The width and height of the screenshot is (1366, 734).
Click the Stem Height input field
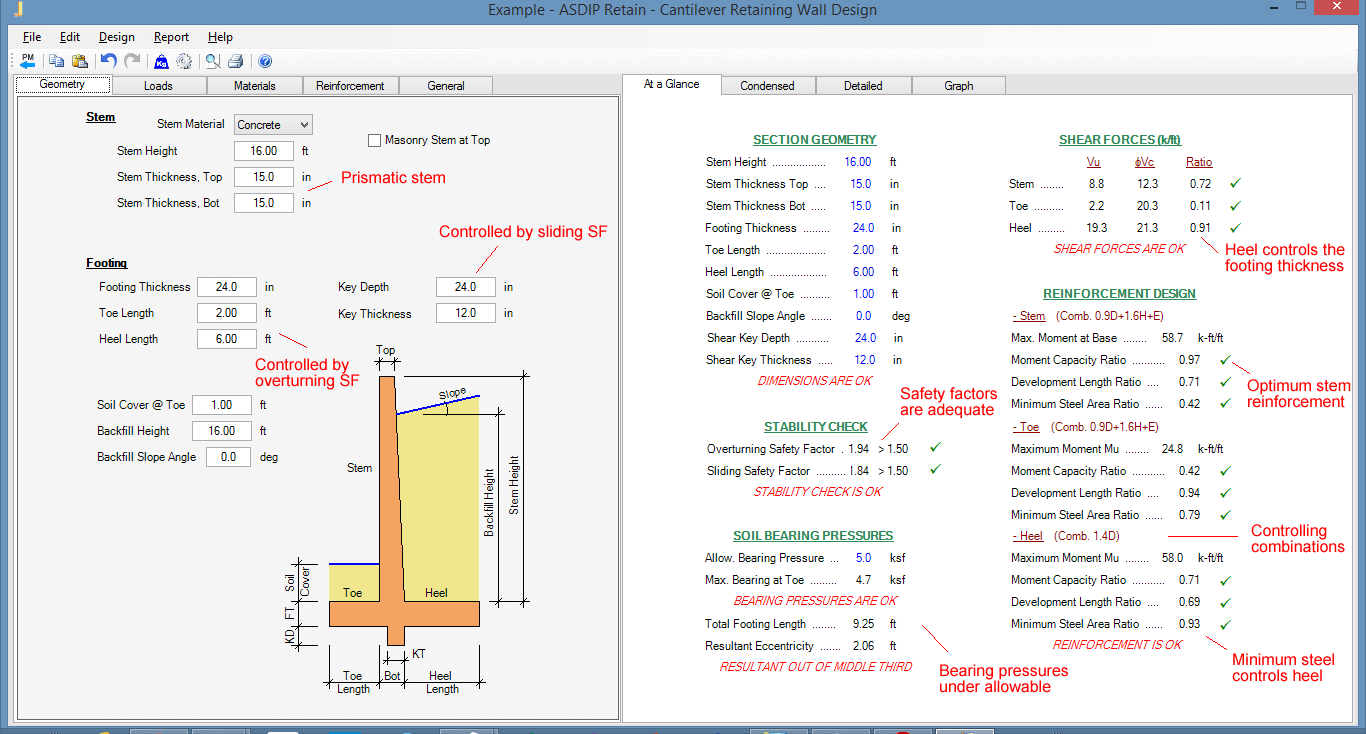tap(264, 151)
